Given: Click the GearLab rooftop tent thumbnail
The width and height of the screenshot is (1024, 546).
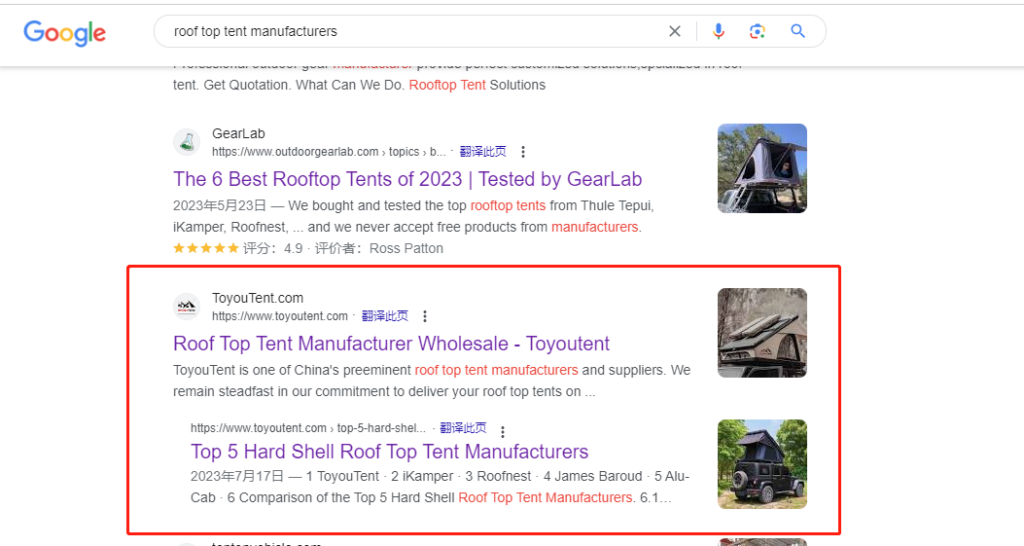Looking at the screenshot, I should click(x=762, y=169).
